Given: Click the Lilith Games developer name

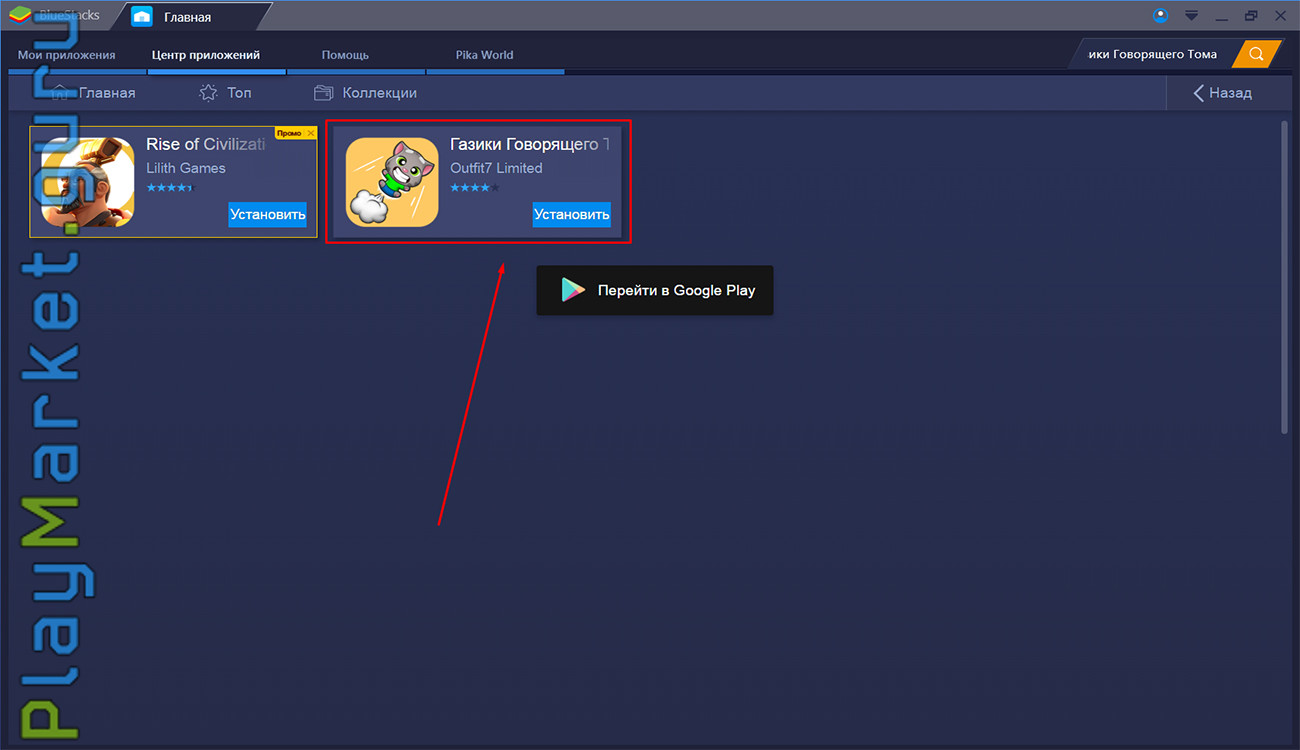Looking at the screenshot, I should [186, 168].
